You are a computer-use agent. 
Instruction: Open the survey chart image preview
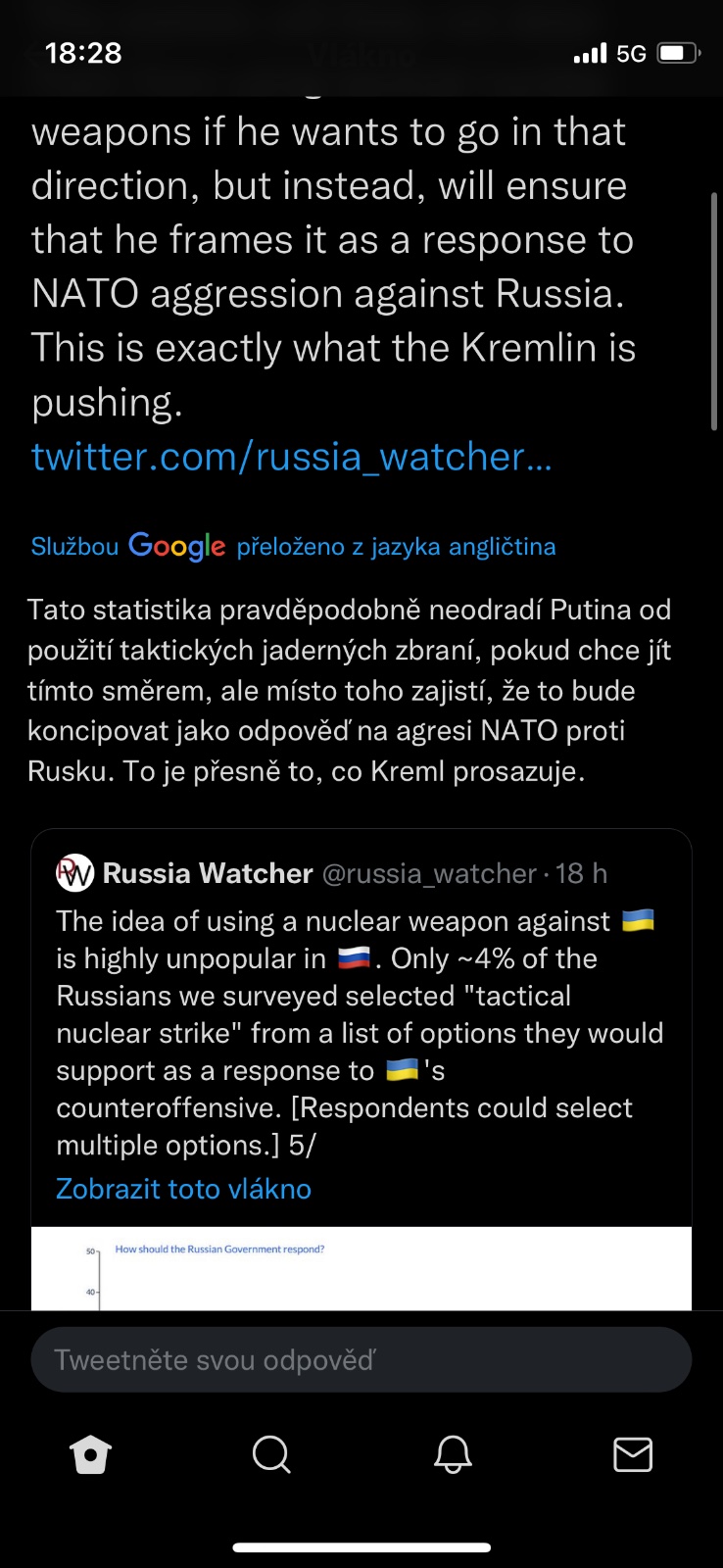361,1268
